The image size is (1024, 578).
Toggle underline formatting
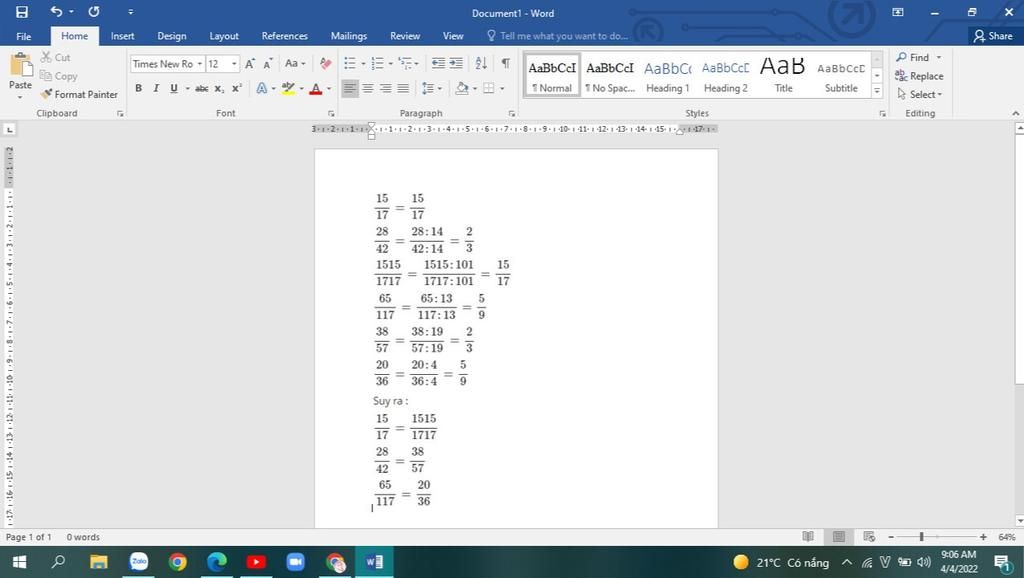pyautogui.click(x=173, y=88)
